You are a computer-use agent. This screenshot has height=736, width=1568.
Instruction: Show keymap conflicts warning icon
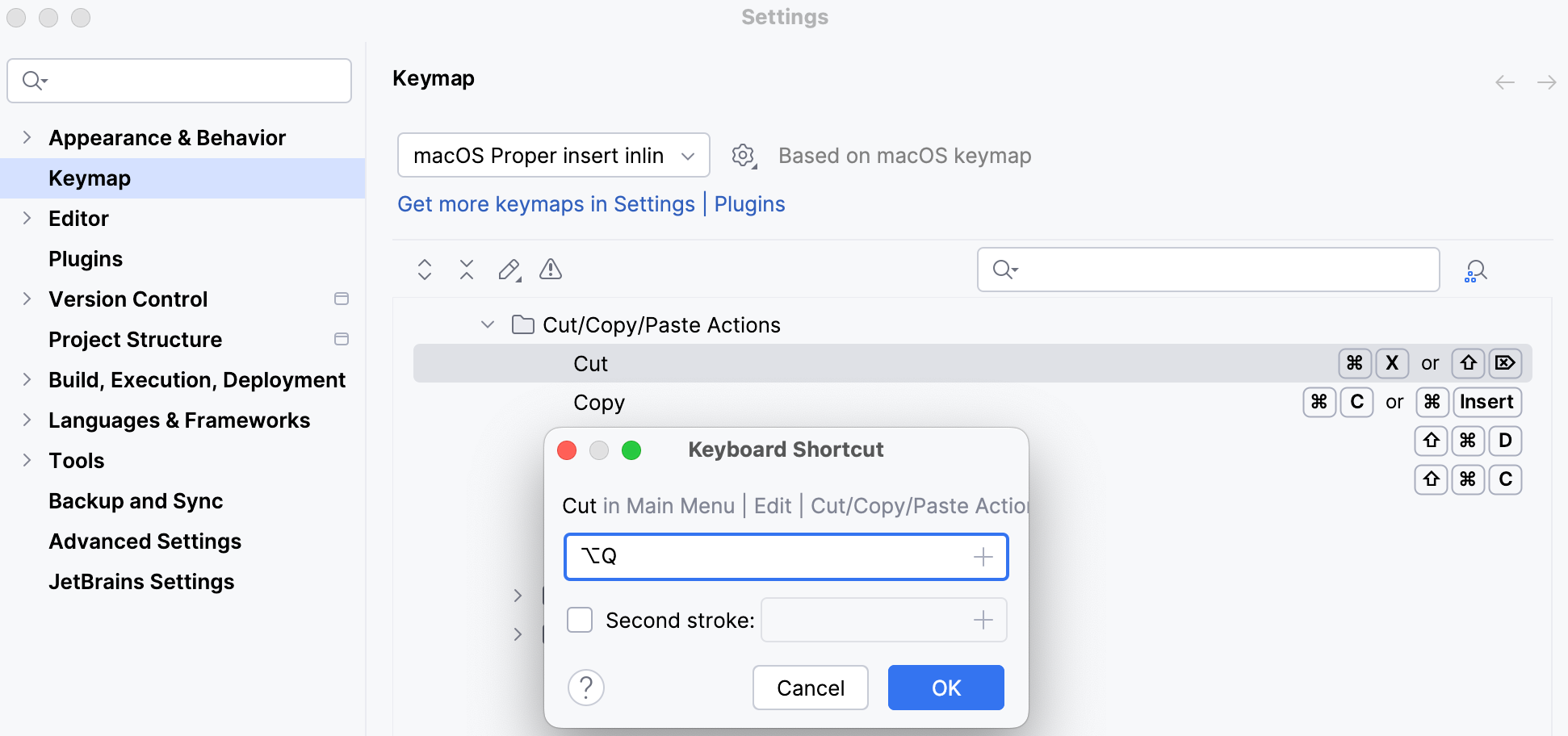coord(550,270)
